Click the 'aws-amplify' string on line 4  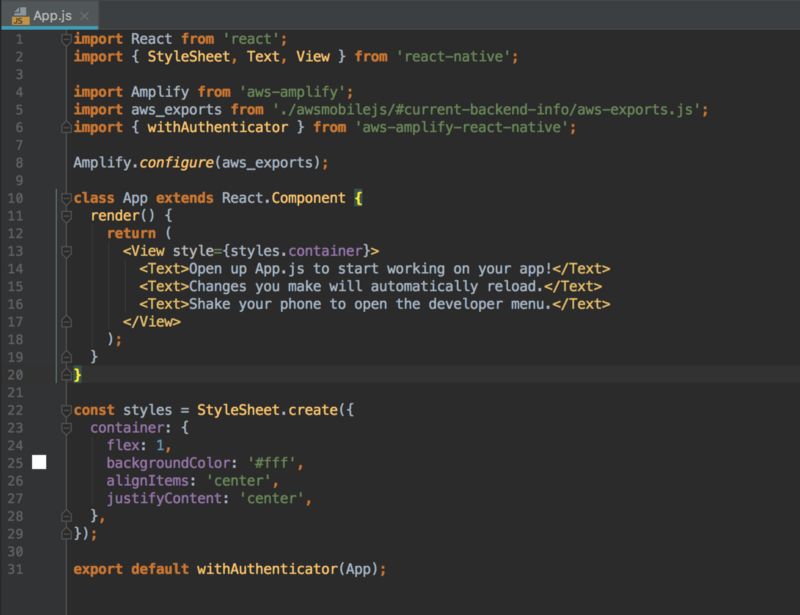tap(292, 92)
